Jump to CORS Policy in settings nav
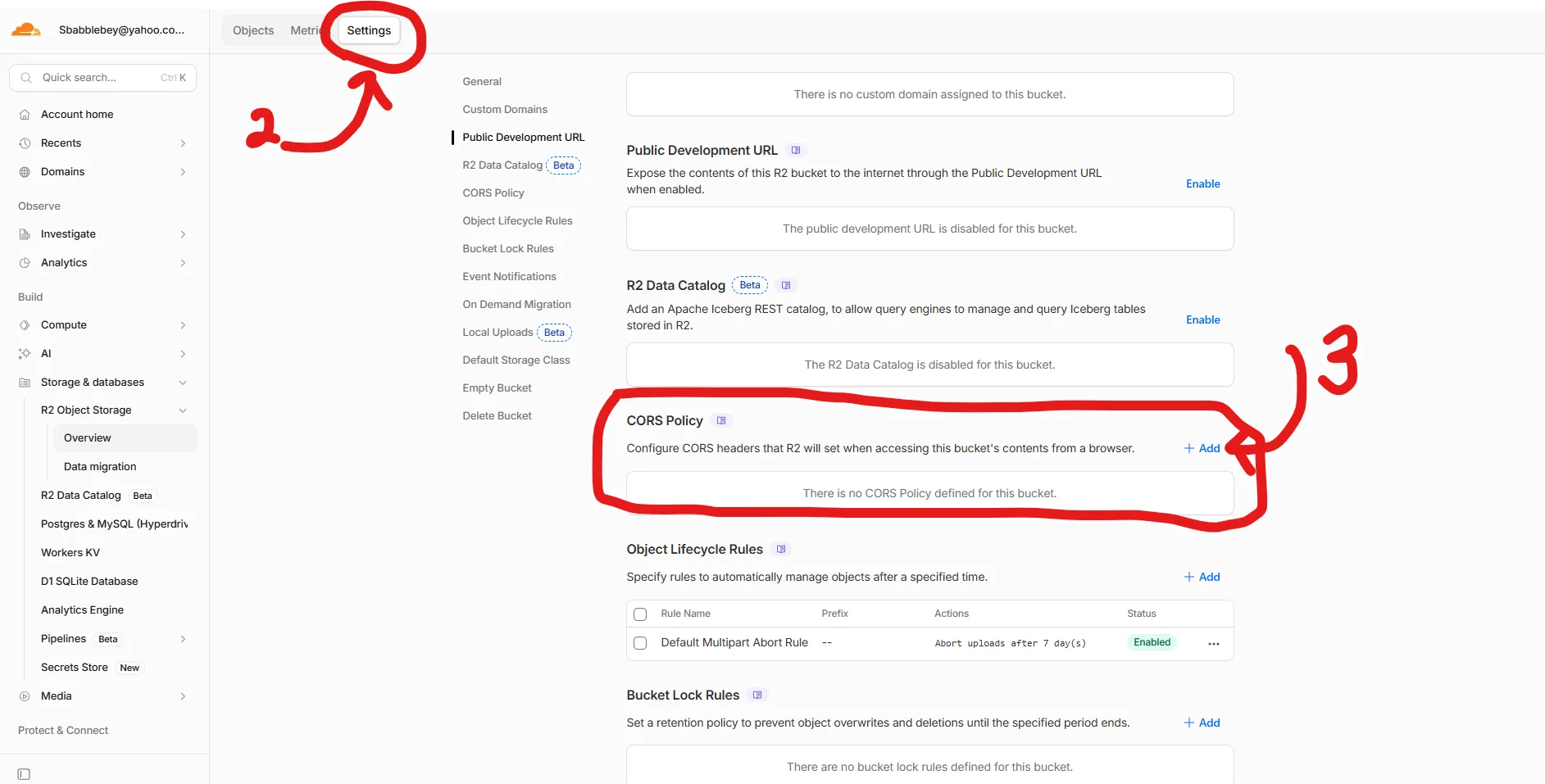The image size is (1545, 784). click(493, 193)
